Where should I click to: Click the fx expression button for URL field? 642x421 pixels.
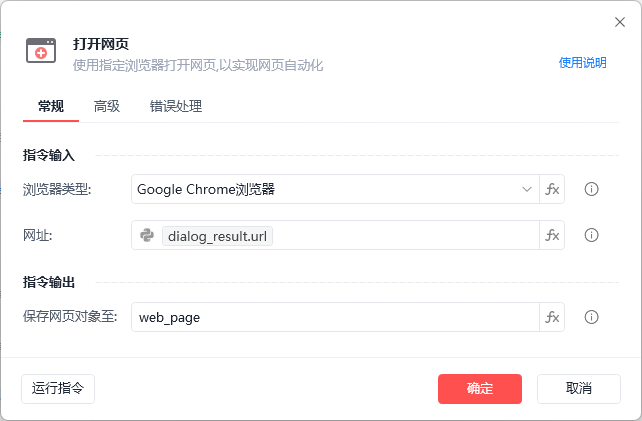(x=552, y=235)
